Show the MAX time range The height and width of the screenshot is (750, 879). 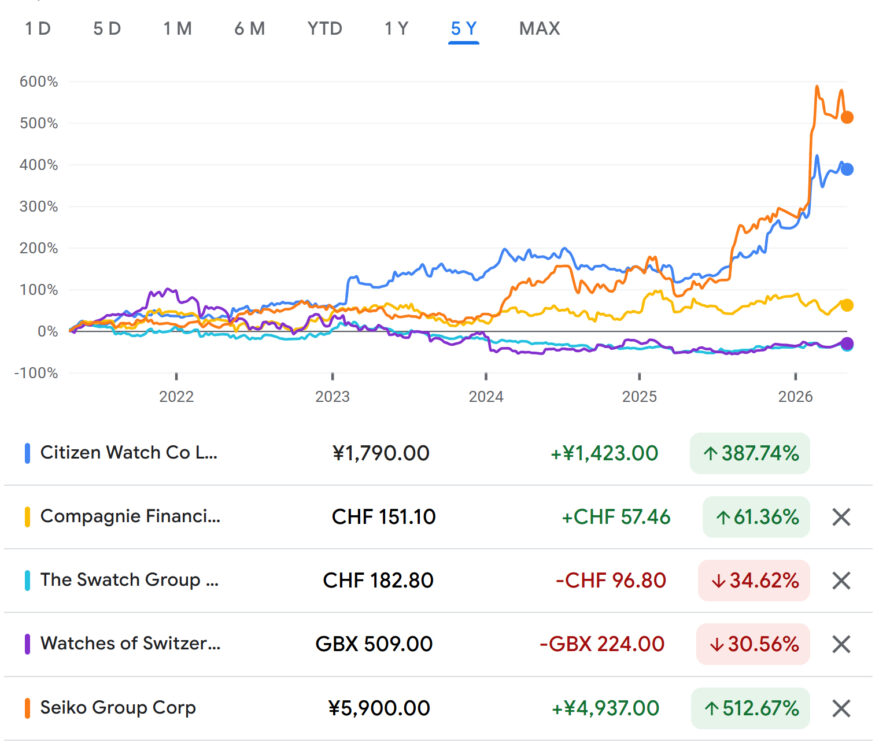tap(539, 28)
